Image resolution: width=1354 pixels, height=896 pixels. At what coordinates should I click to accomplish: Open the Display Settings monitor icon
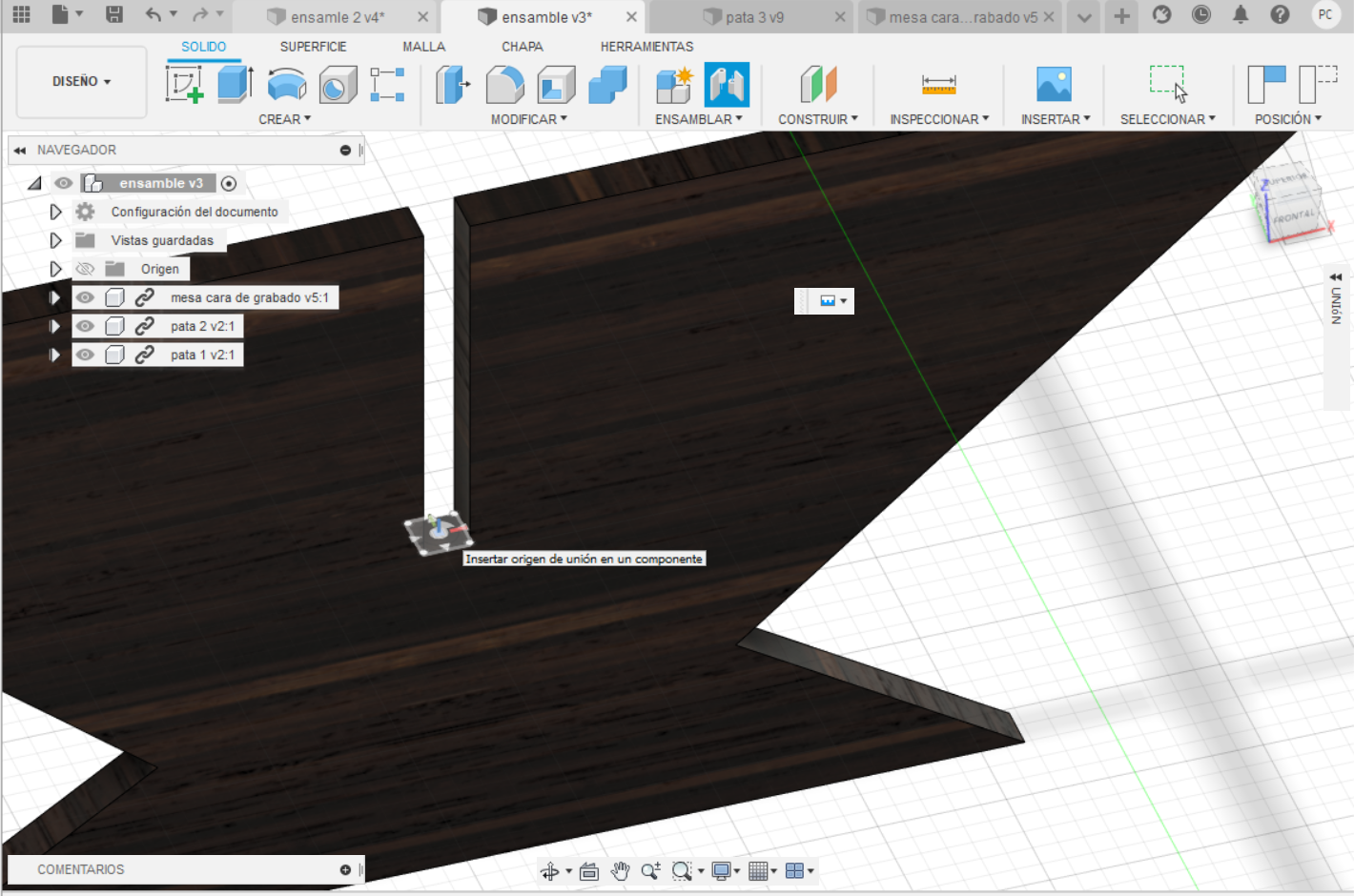722,871
